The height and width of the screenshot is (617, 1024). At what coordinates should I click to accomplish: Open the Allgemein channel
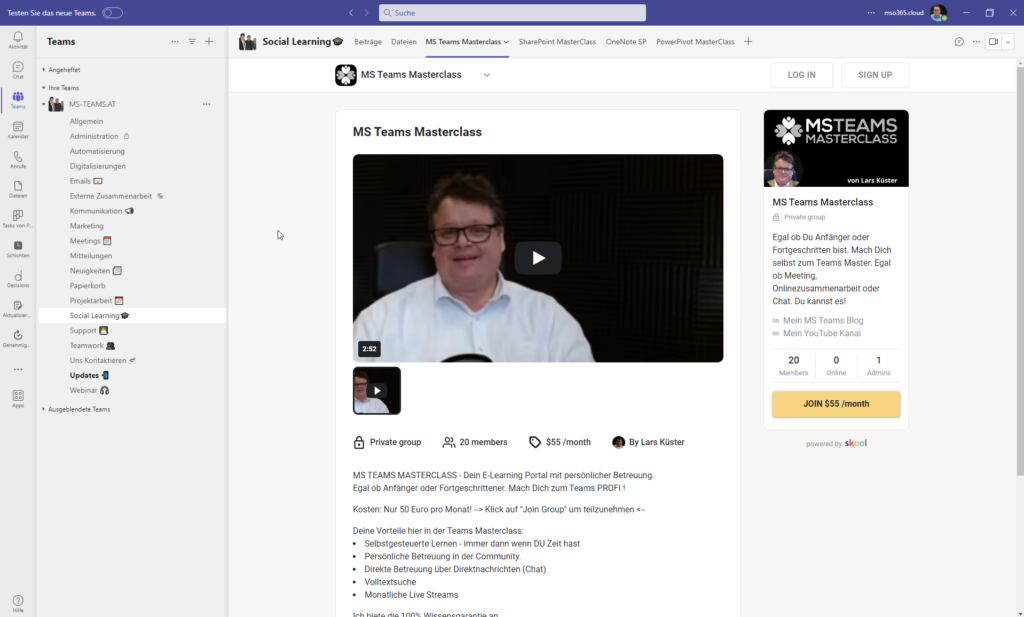pyautogui.click(x=86, y=121)
